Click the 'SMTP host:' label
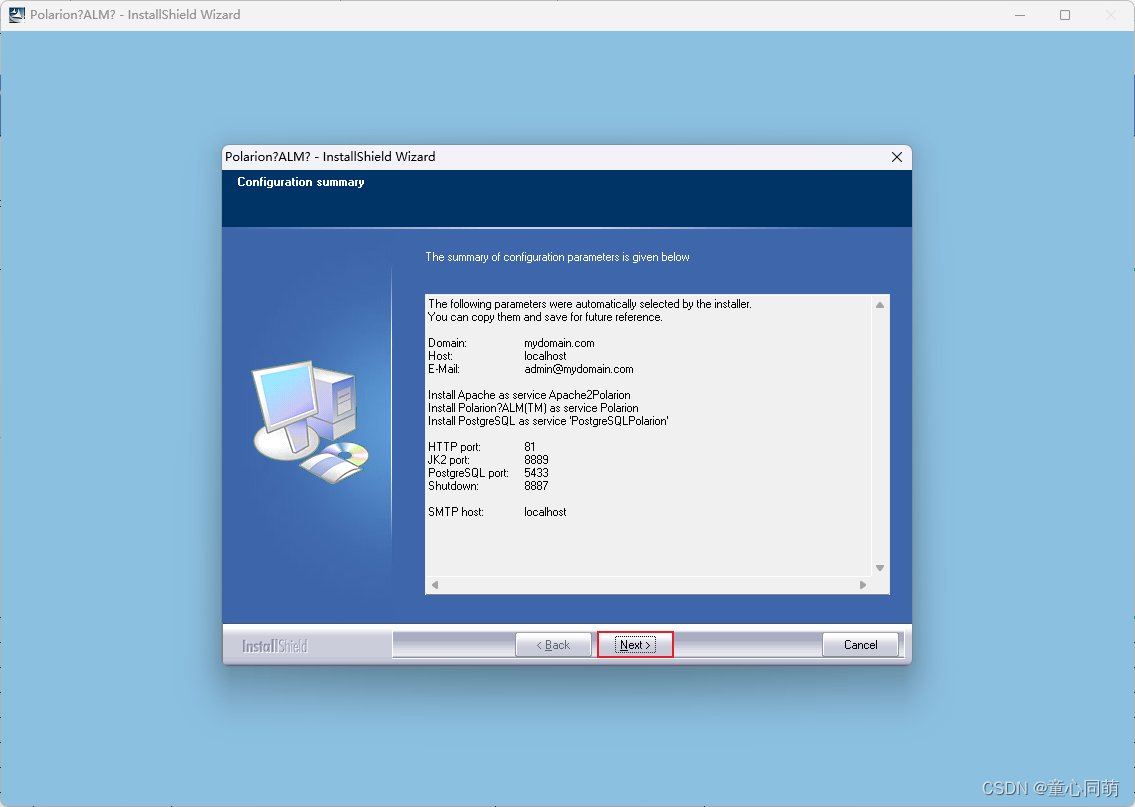 tap(455, 512)
